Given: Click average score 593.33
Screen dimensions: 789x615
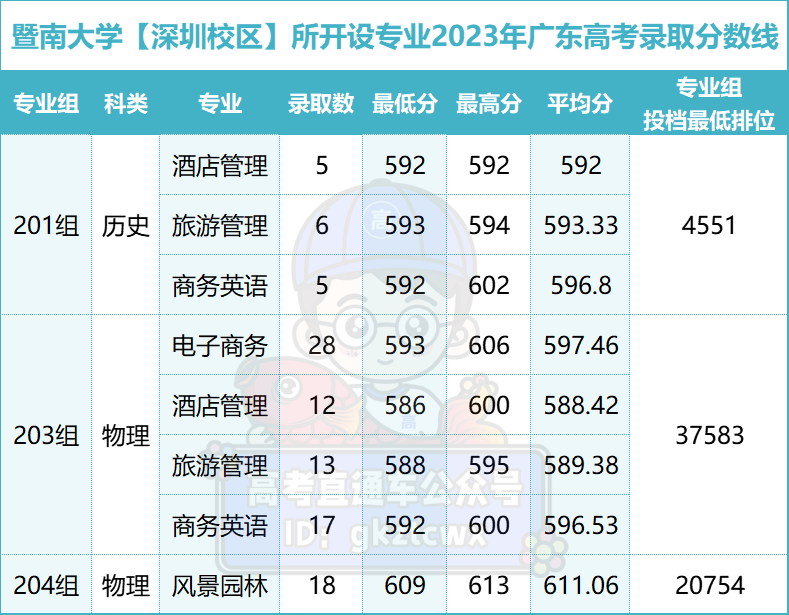Looking at the screenshot, I should (x=581, y=225).
